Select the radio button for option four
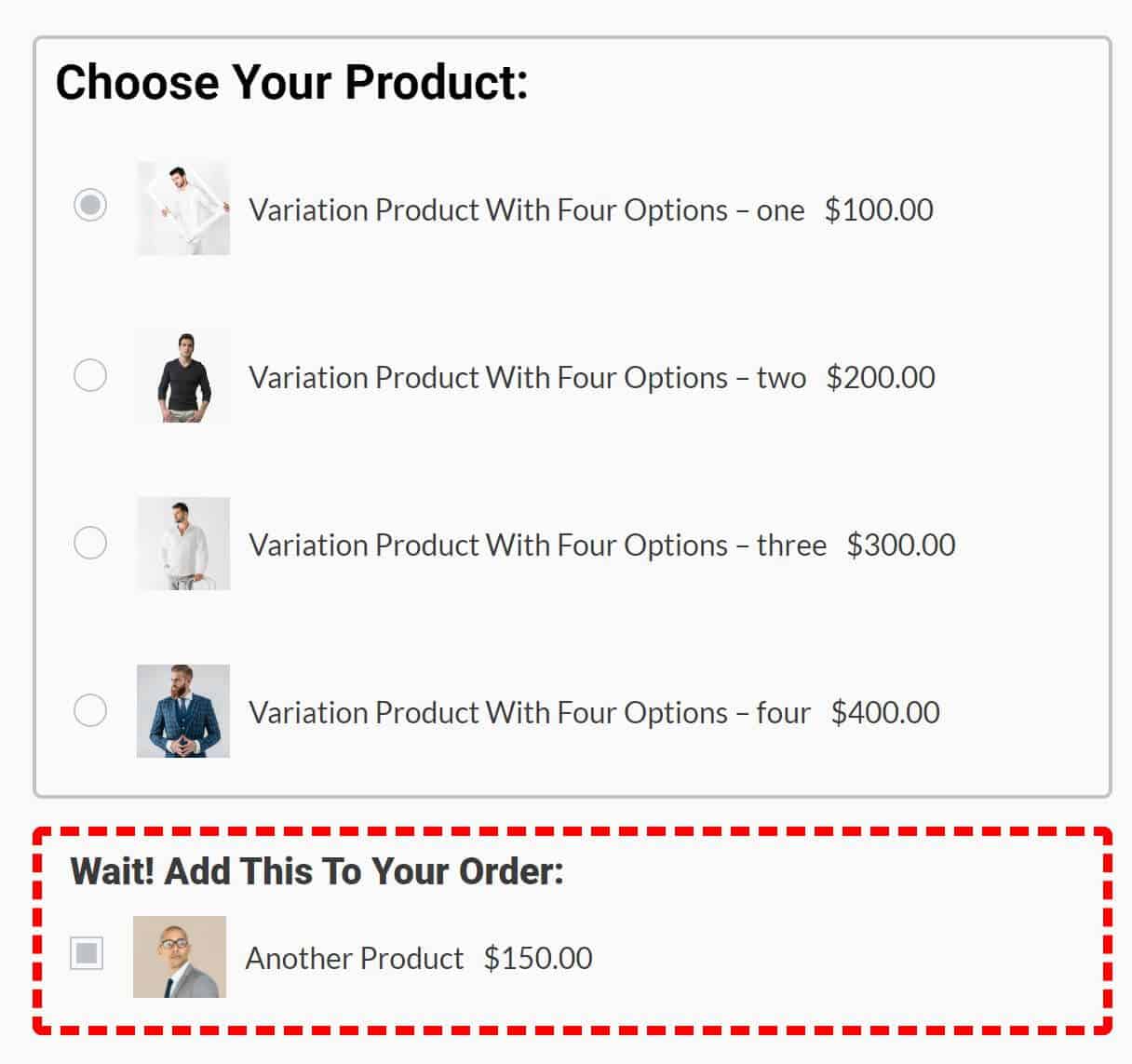1132x1064 pixels. 90,710
